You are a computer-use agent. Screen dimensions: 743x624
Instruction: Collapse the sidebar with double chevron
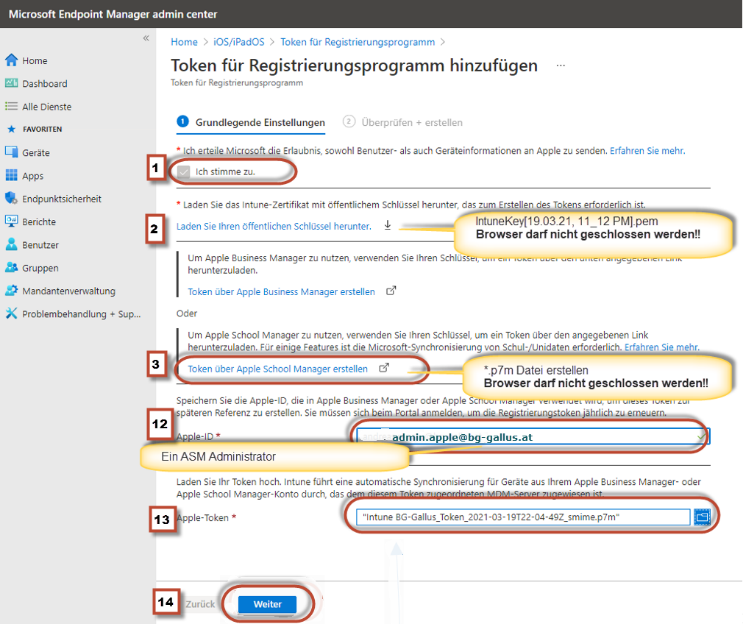click(x=146, y=38)
